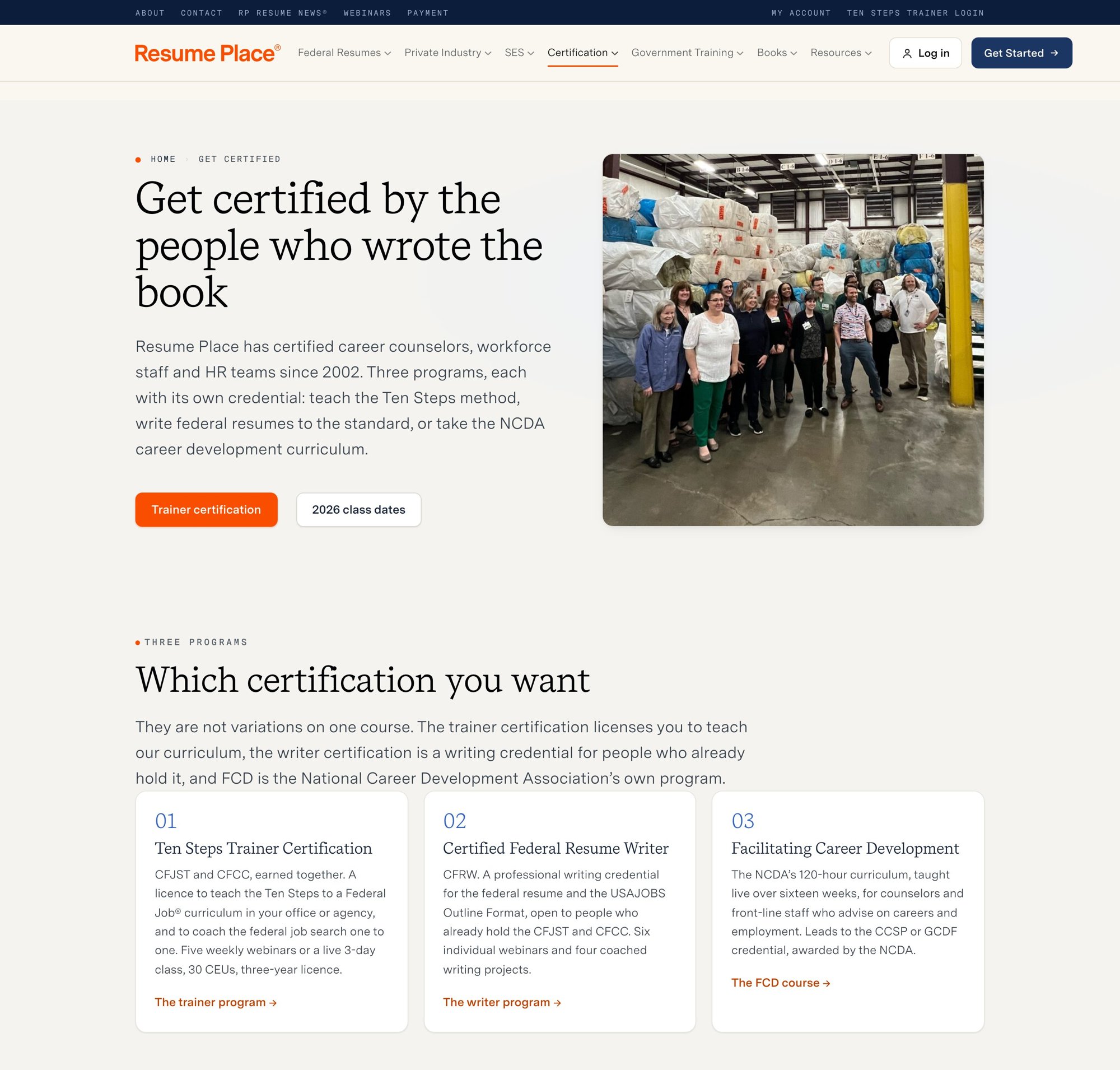Viewport: 1120px width, 1070px height.
Task: Select the Certified Federal Resume Writer title
Action: coord(556,848)
